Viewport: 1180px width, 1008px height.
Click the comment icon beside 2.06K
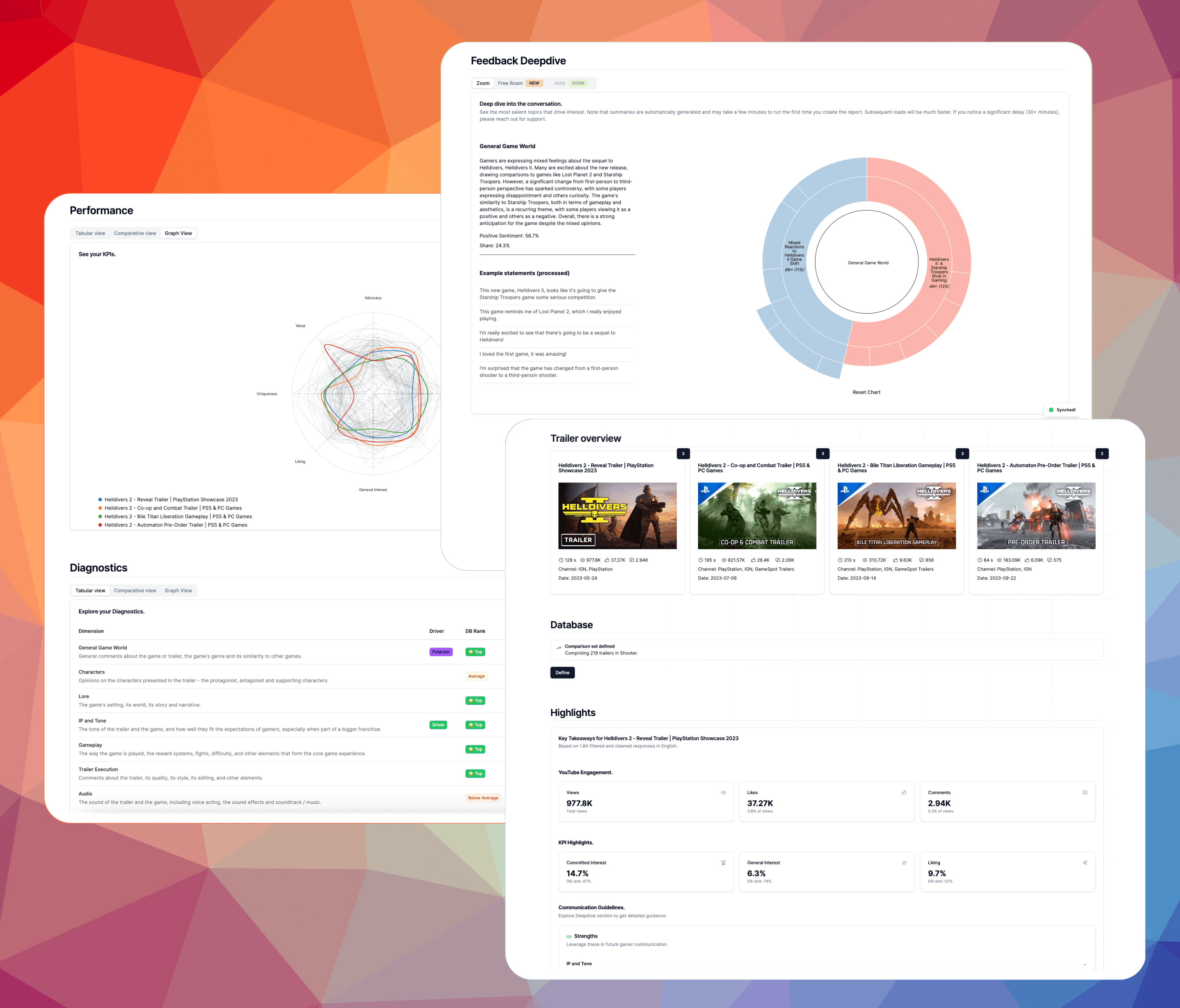(778, 560)
